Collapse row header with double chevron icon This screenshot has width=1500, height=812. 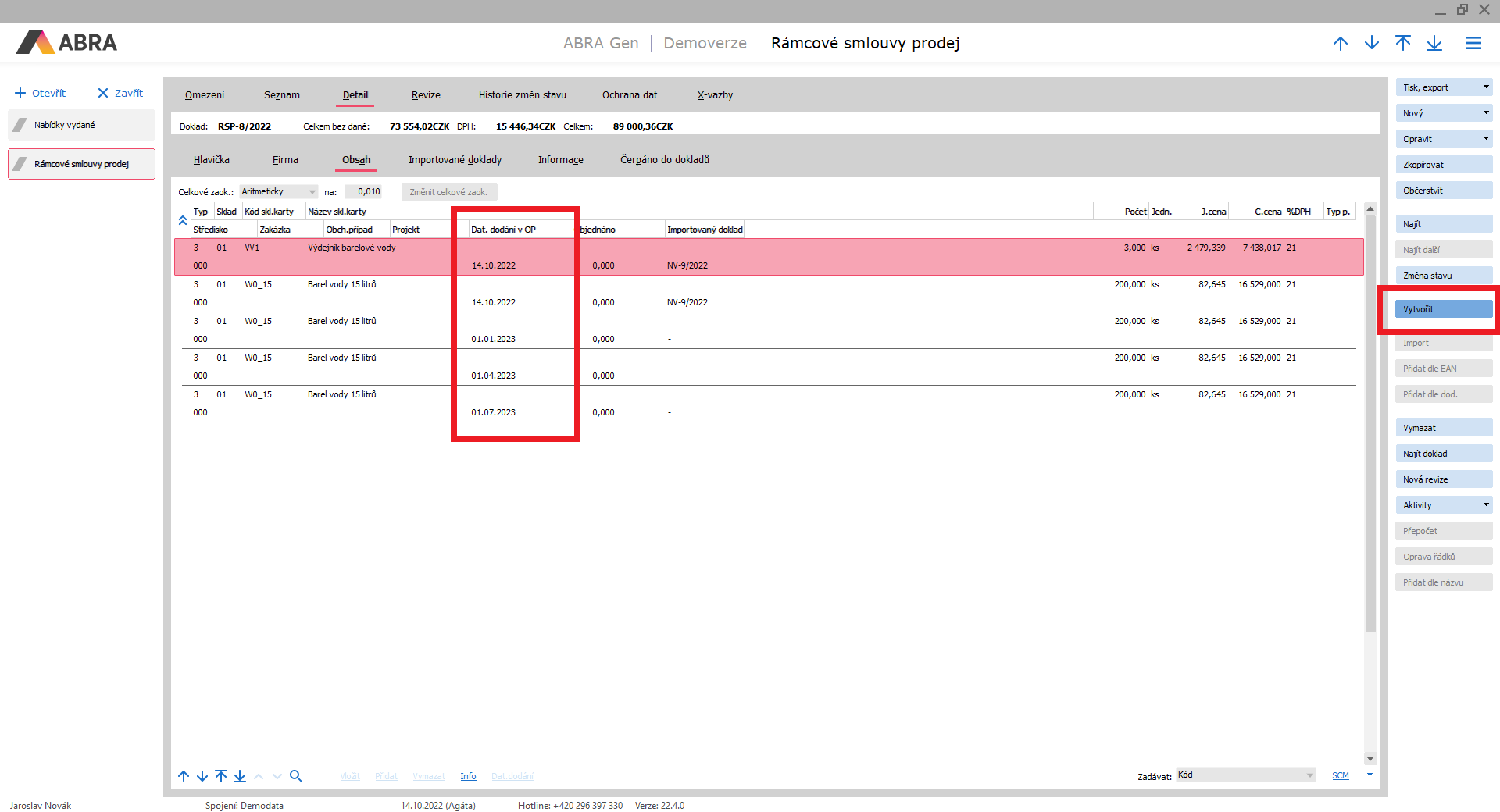tap(183, 221)
